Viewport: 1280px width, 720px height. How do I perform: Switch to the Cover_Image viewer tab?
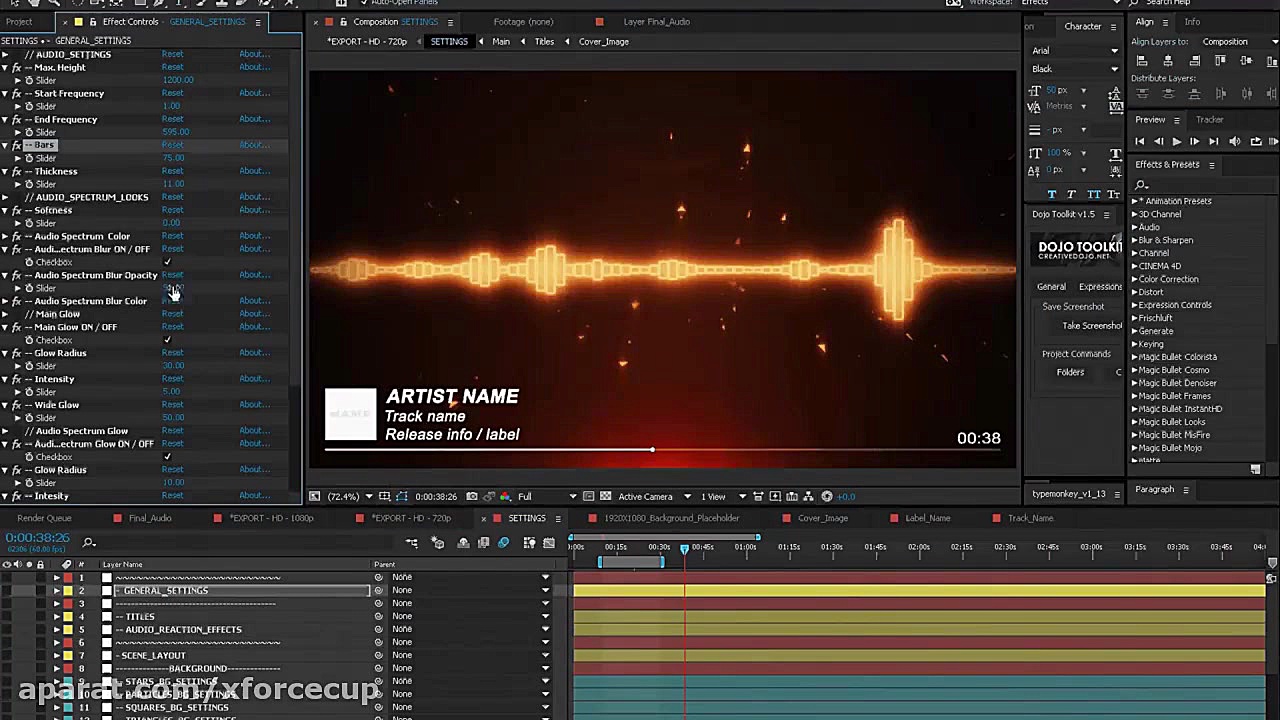point(603,41)
